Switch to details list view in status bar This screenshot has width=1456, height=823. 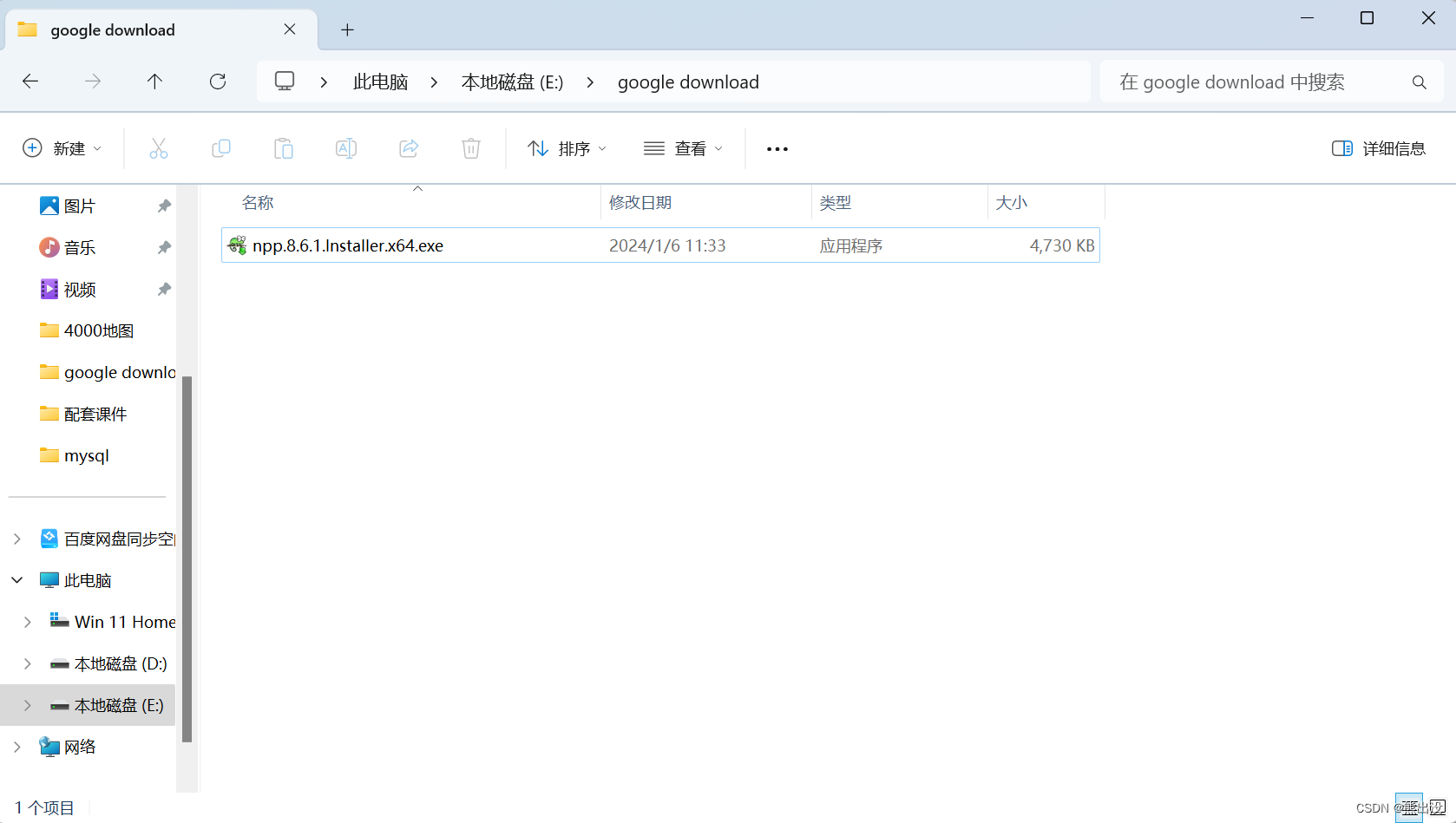pyautogui.click(x=1409, y=807)
